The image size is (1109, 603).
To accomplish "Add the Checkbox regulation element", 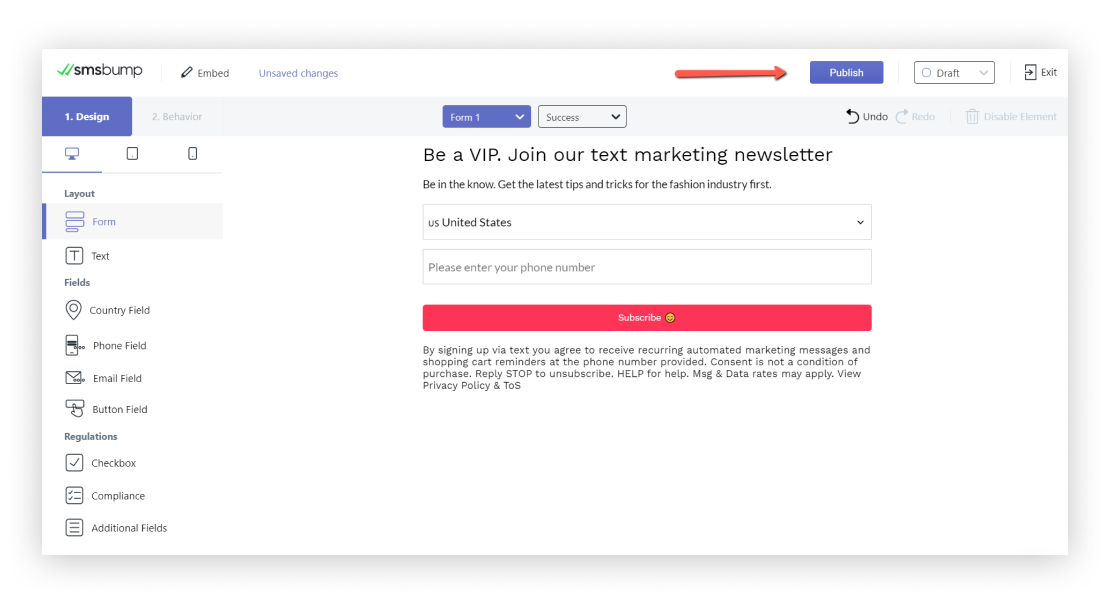I will coord(100,463).
